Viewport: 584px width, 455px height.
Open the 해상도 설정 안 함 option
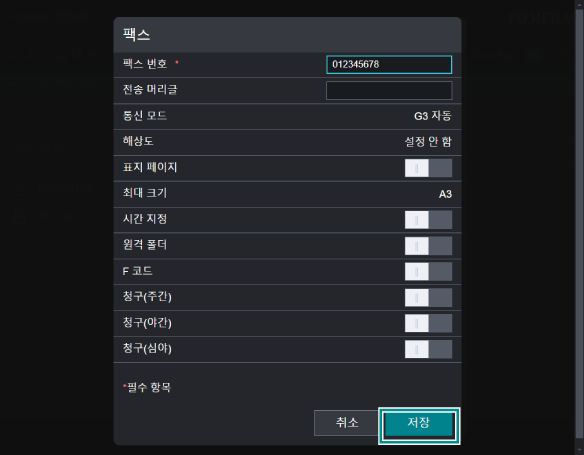[x=428, y=141]
